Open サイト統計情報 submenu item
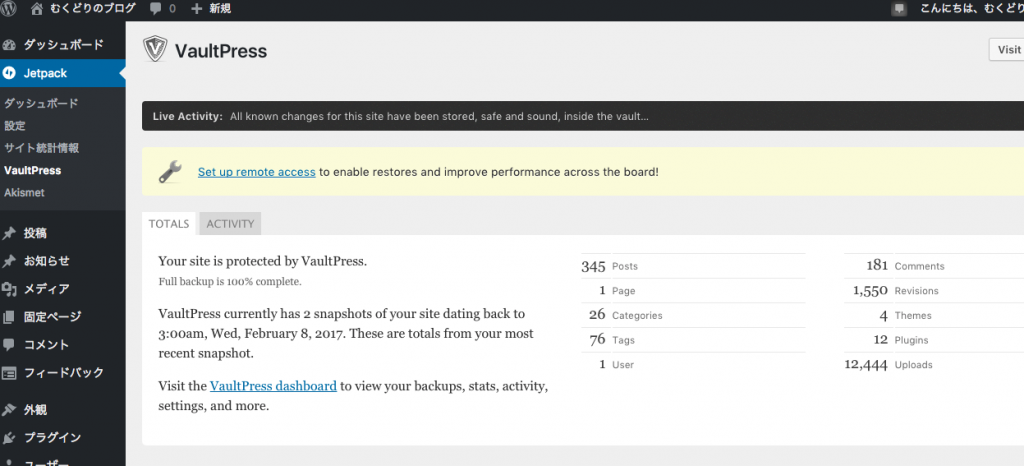The width and height of the screenshot is (1024, 466). click(x=41, y=148)
